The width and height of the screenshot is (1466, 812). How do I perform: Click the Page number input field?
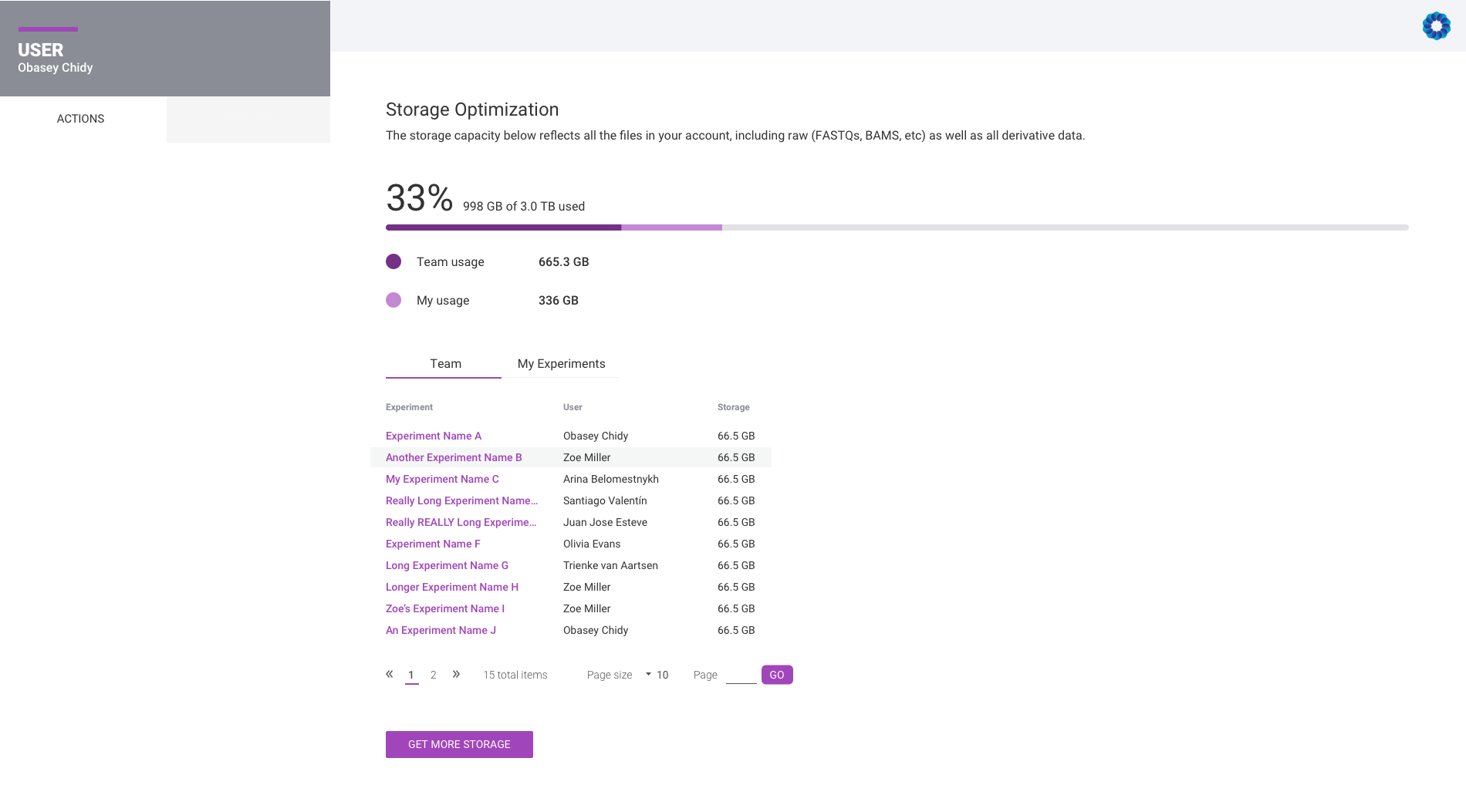click(740, 674)
